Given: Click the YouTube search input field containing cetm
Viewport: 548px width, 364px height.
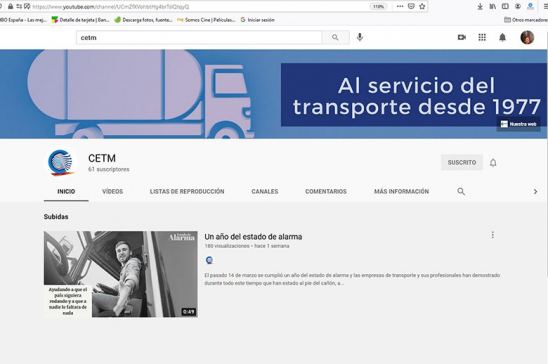Looking at the screenshot, I should click(199, 37).
